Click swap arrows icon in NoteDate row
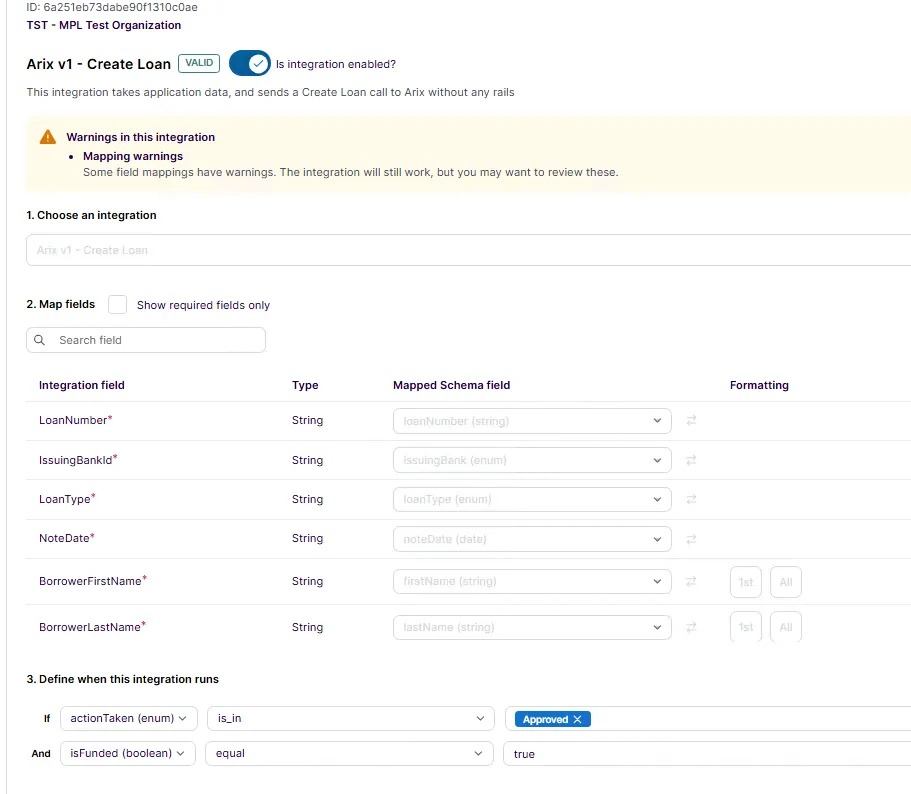The width and height of the screenshot is (911, 794). click(691, 539)
